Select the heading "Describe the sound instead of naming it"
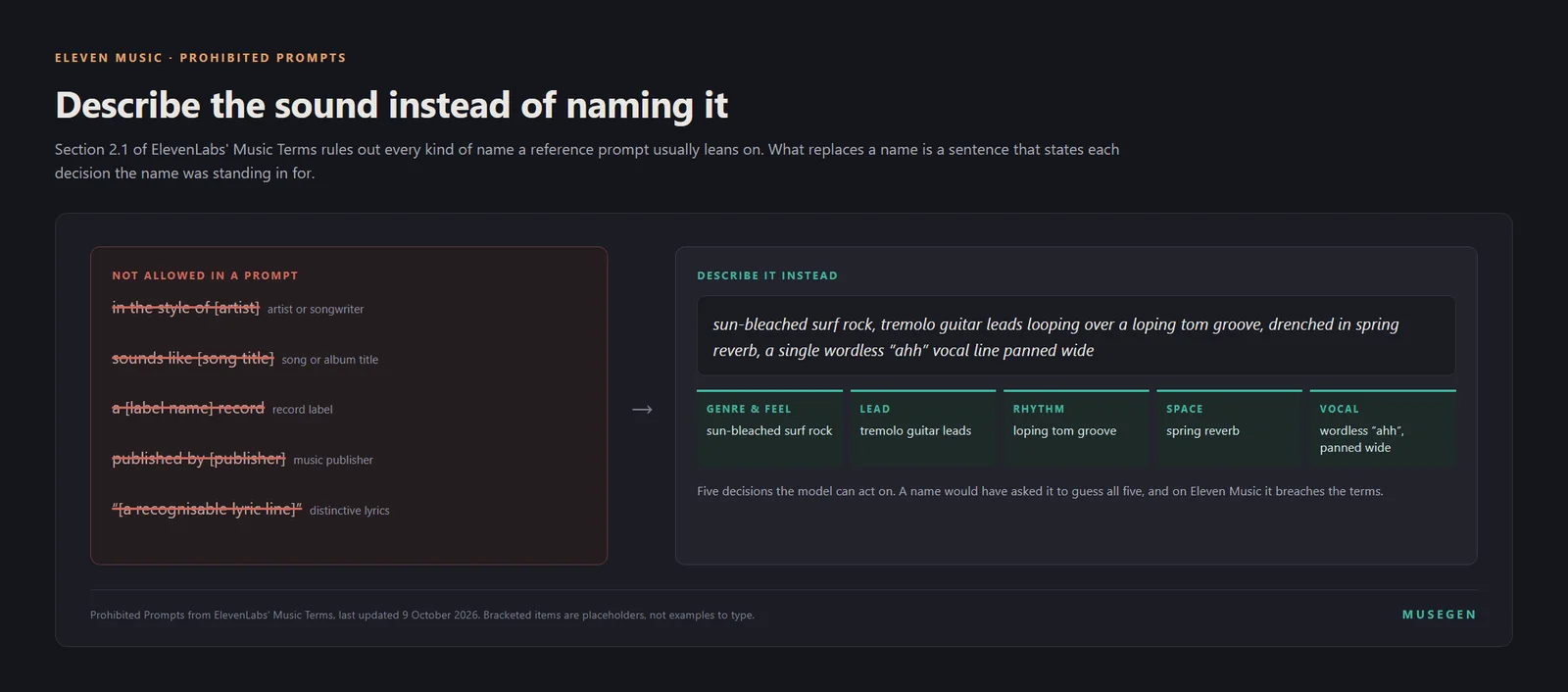 391,105
